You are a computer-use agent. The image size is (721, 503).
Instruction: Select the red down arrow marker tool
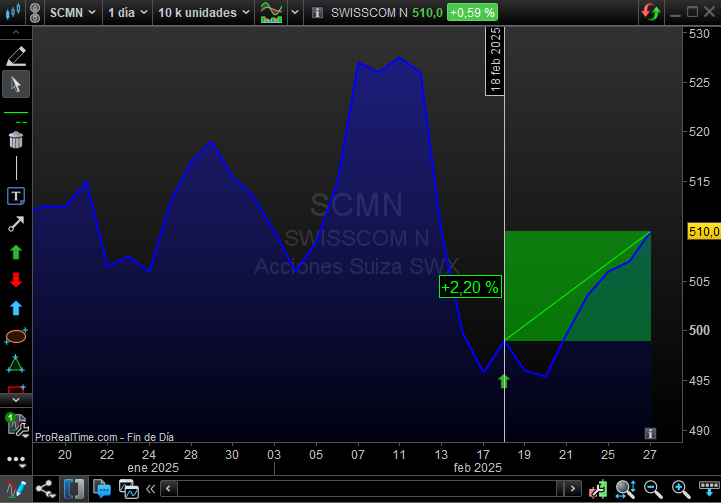(x=16, y=280)
